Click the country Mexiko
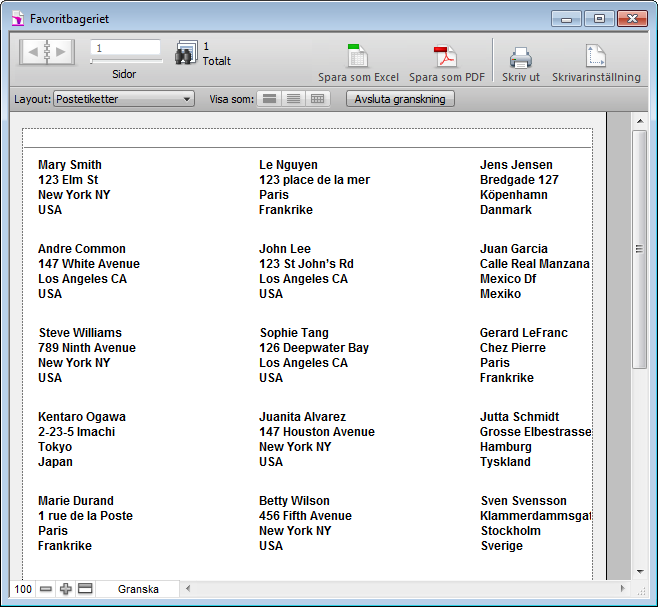The width and height of the screenshot is (658, 607). (500, 294)
